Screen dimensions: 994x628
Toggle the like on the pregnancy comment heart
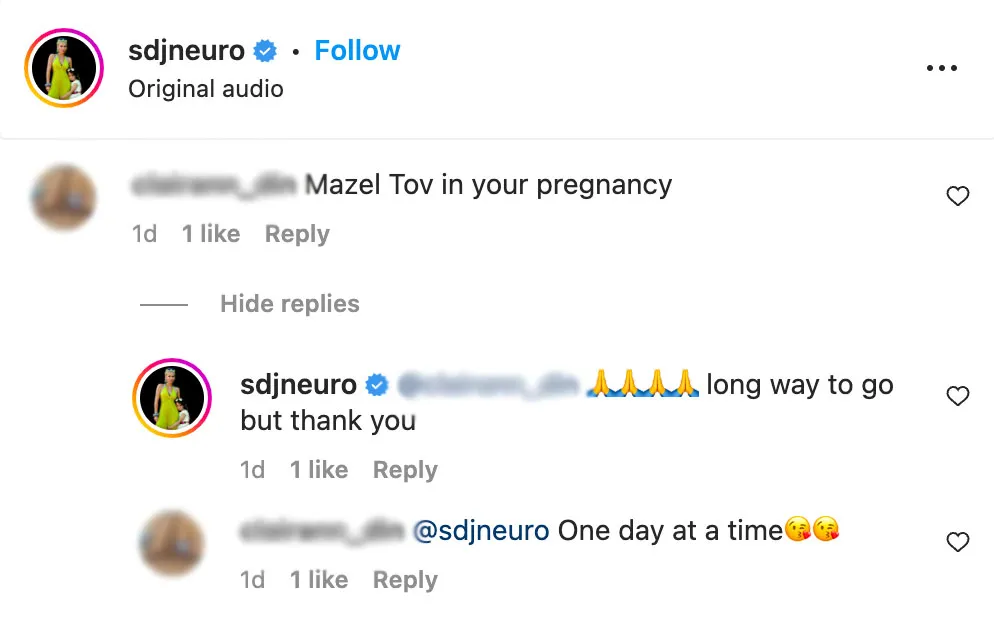(957, 196)
